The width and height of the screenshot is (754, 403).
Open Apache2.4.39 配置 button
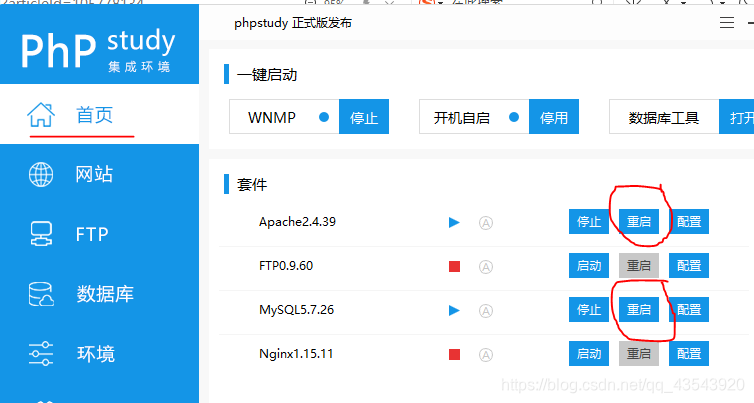pos(689,221)
